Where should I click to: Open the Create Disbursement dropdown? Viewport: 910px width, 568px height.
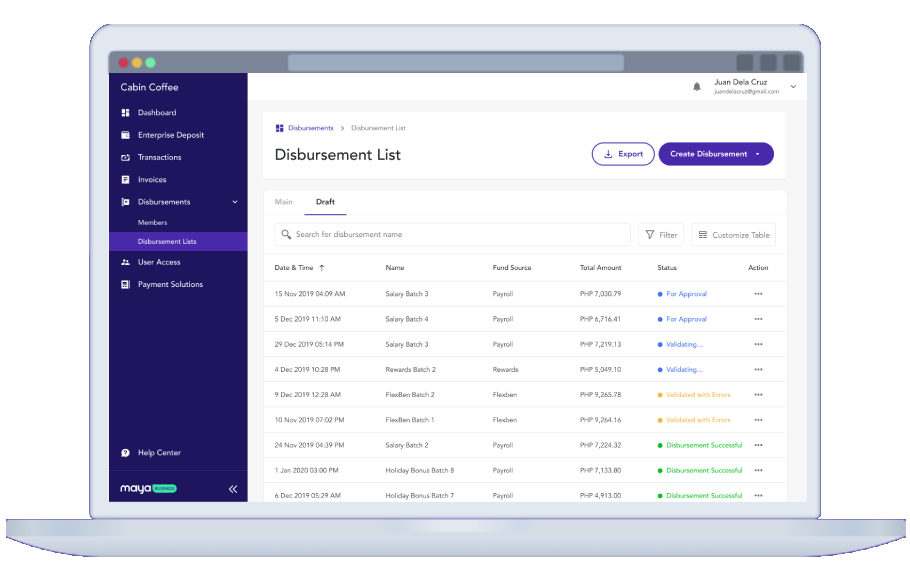tap(757, 154)
